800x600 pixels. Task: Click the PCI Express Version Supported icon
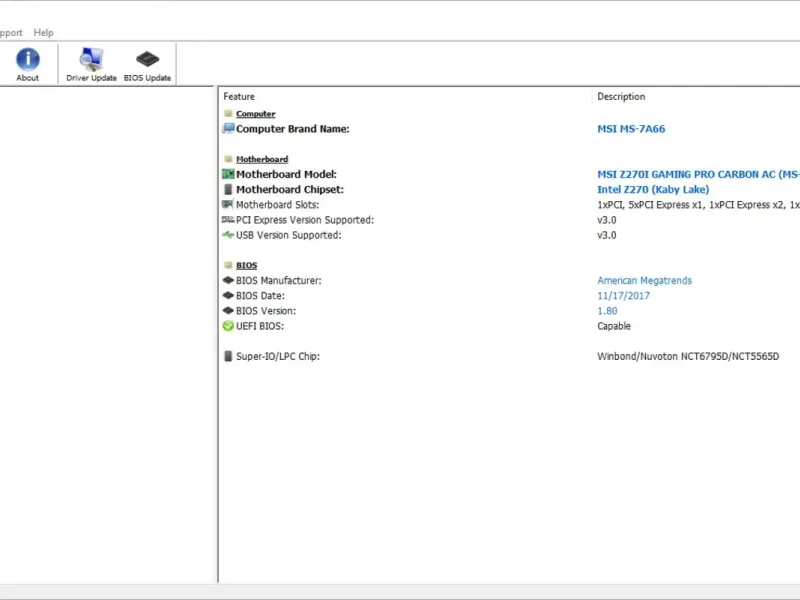click(x=228, y=220)
